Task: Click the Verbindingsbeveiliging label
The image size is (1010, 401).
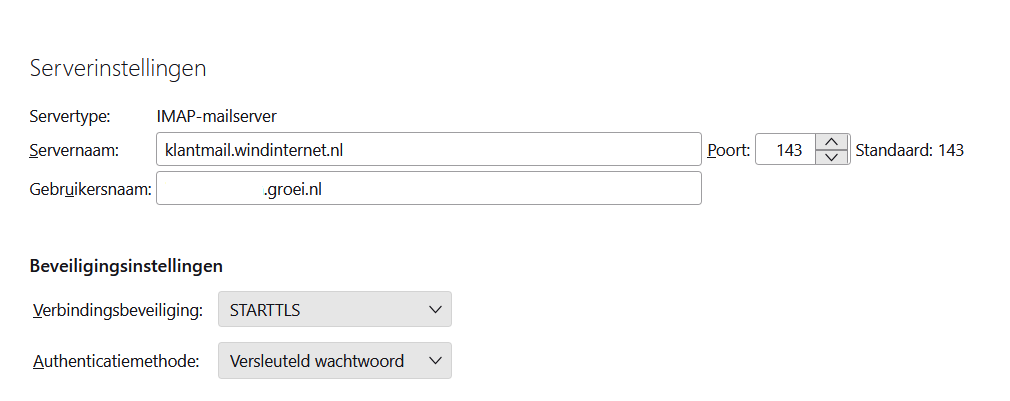Action: (x=118, y=310)
